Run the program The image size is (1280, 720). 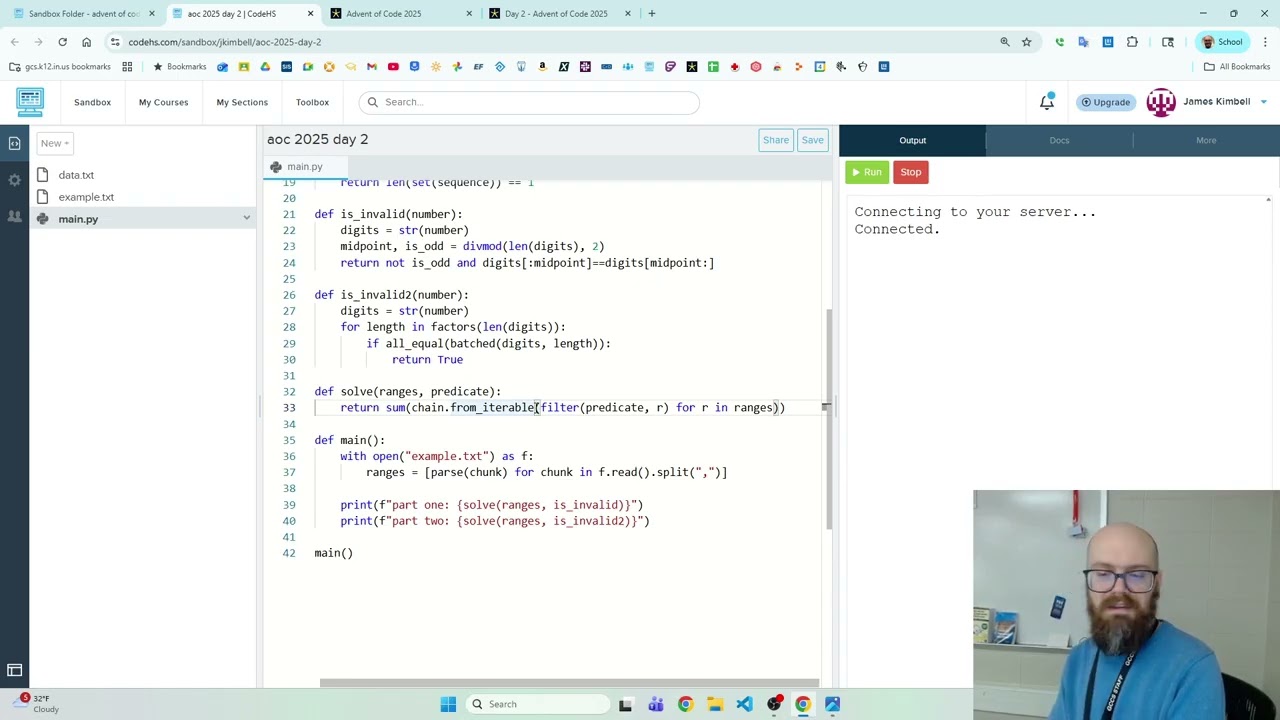[x=866, y=172]
